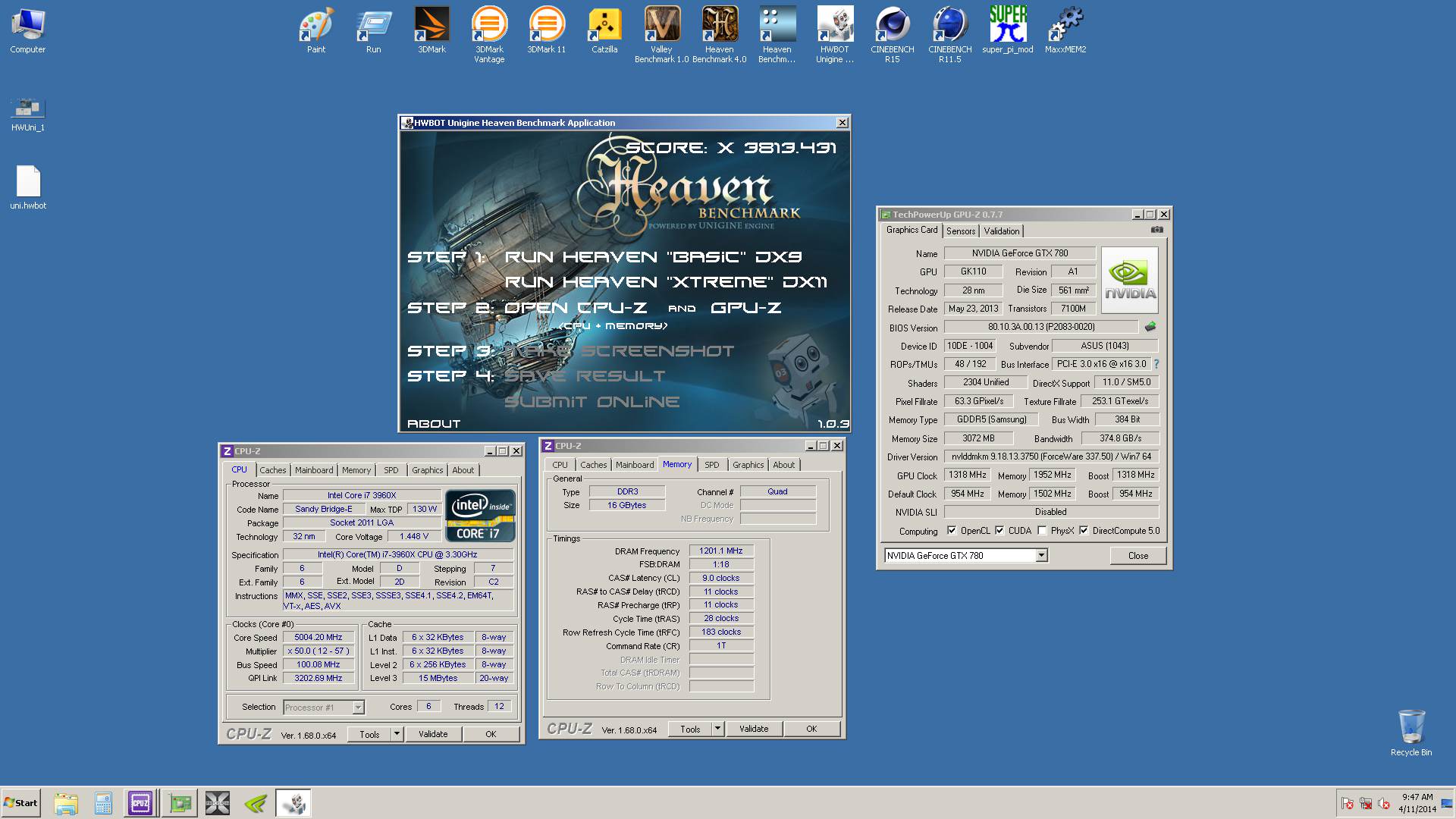Click the BIOS save icon in GPU-Z
This screenshot has height=819, width=1456.
click(x=1150, y=327)
